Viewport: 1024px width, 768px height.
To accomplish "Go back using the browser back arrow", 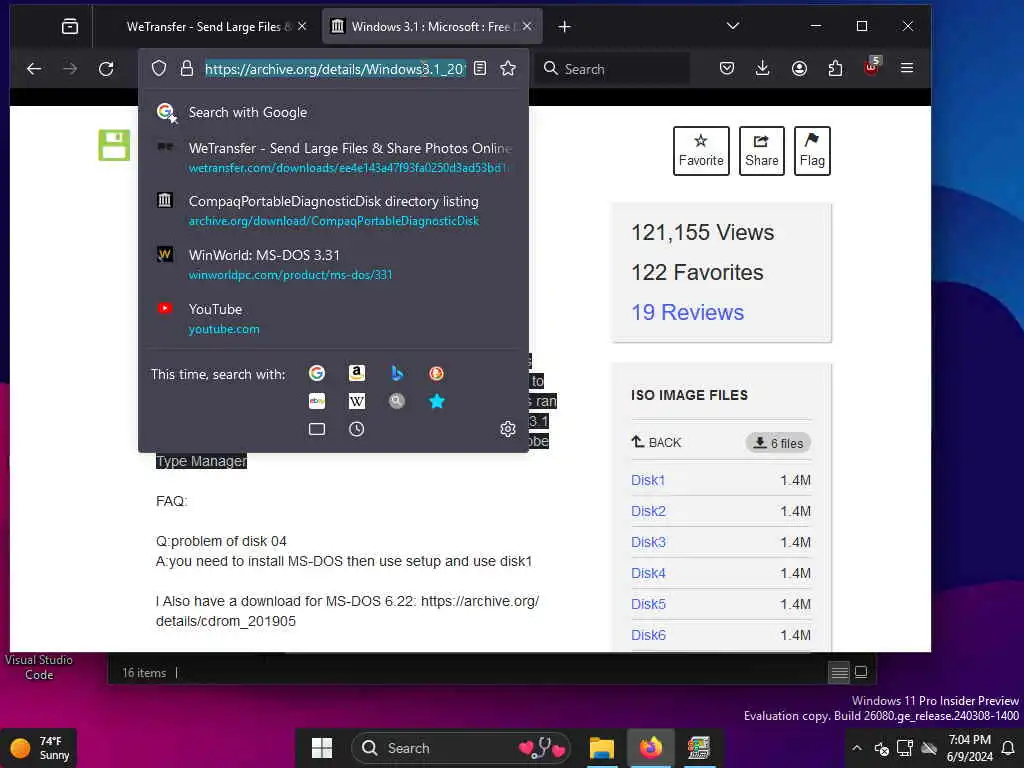I will 34,69.
